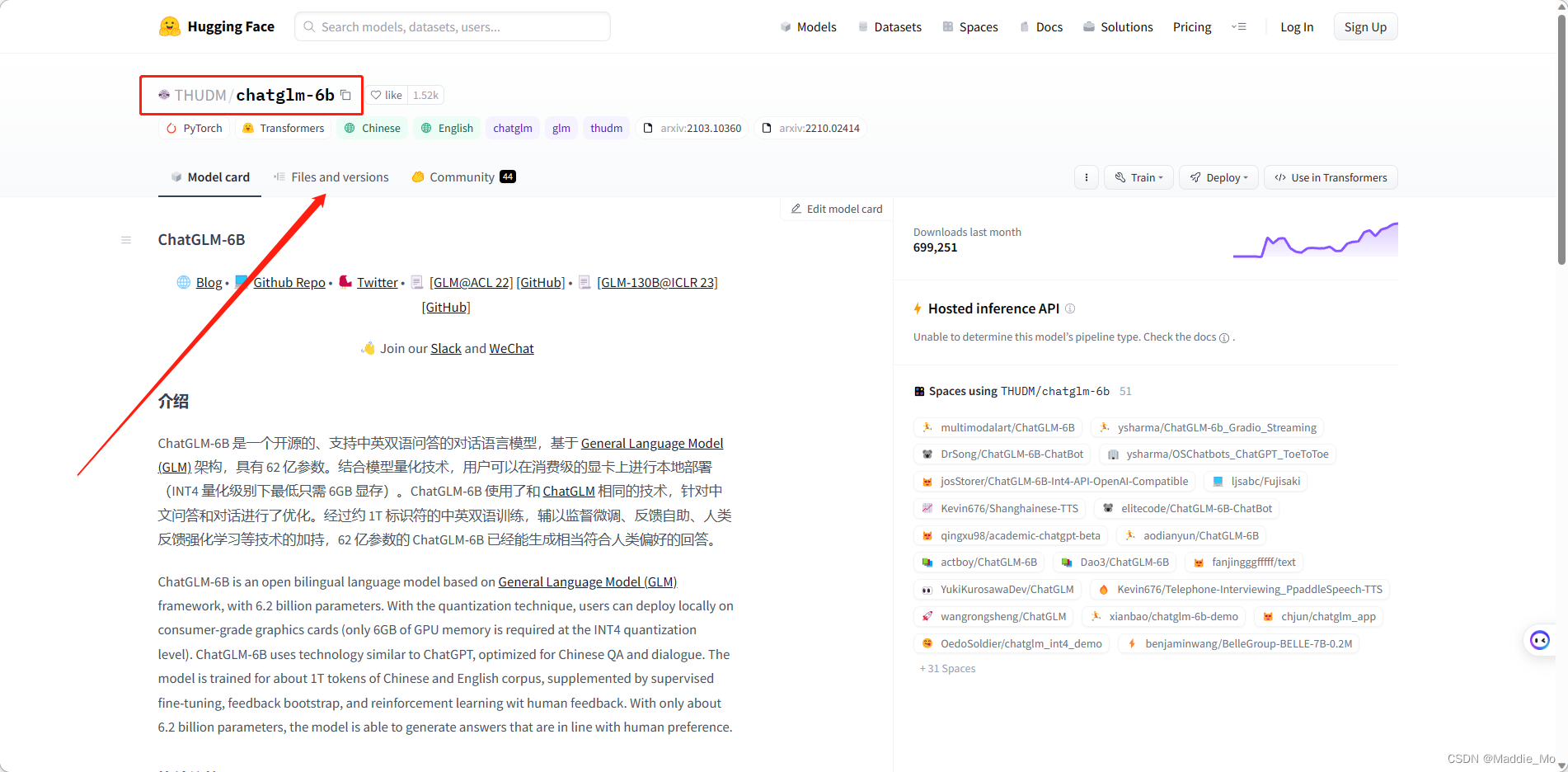Click the thudm tag

tap(606, 128)
